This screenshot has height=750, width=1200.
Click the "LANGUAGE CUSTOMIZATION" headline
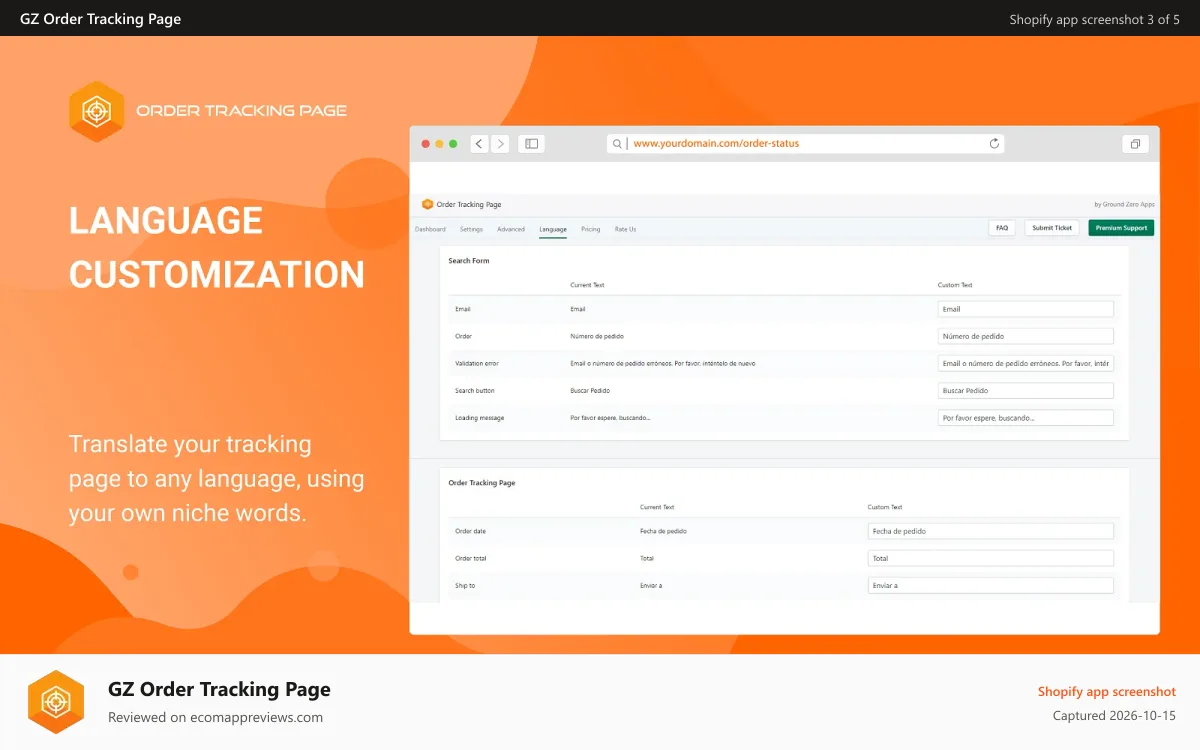pos(217,247)
